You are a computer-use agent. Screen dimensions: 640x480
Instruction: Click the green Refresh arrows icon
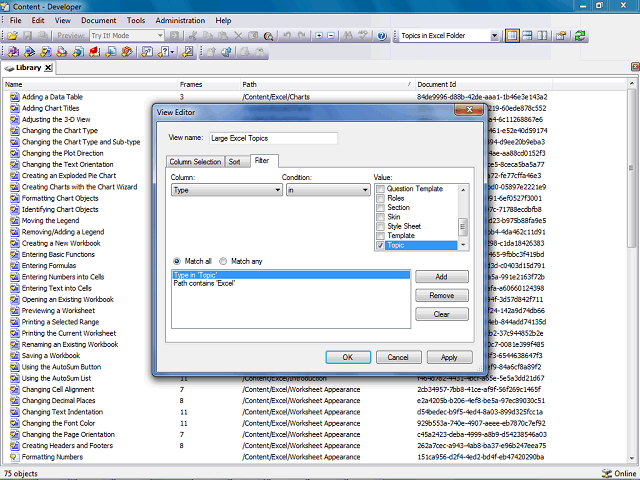(580, 36)
